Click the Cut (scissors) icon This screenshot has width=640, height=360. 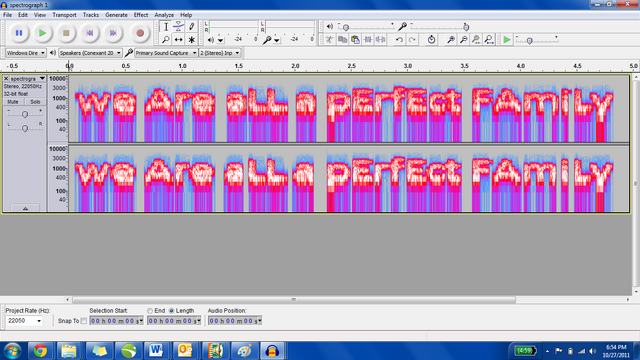pos(329,40)
